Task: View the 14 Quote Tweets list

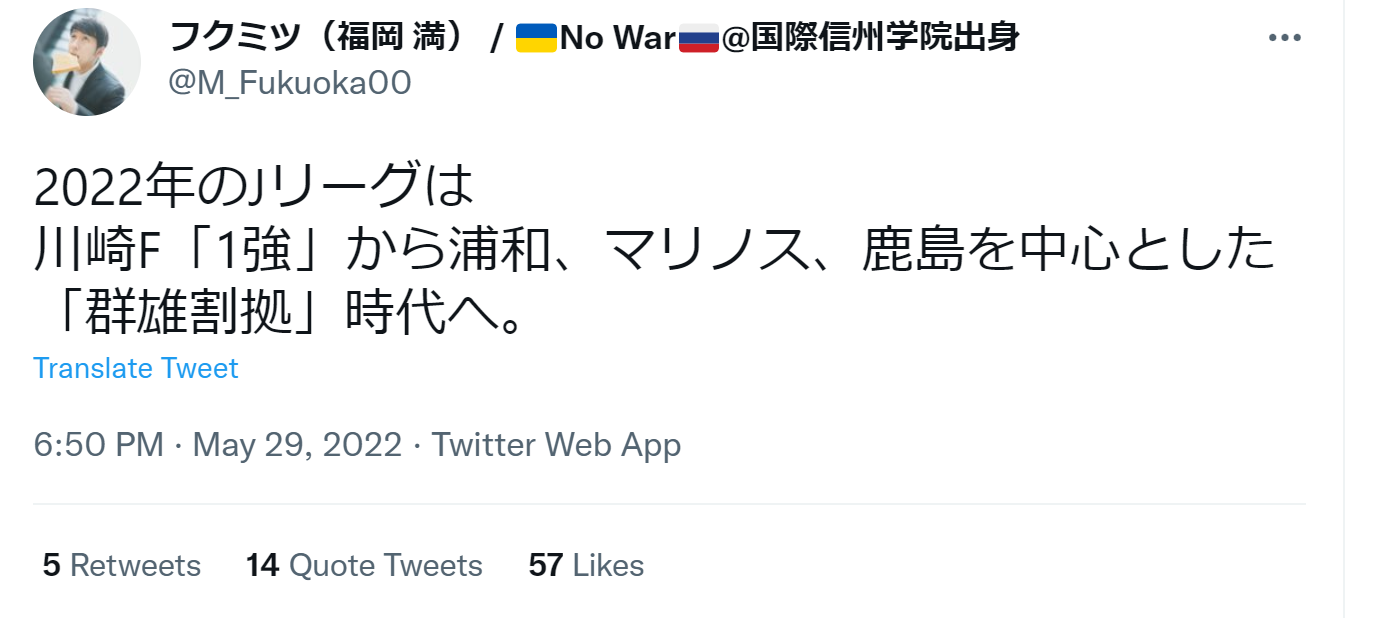Action: click(364, 565)
